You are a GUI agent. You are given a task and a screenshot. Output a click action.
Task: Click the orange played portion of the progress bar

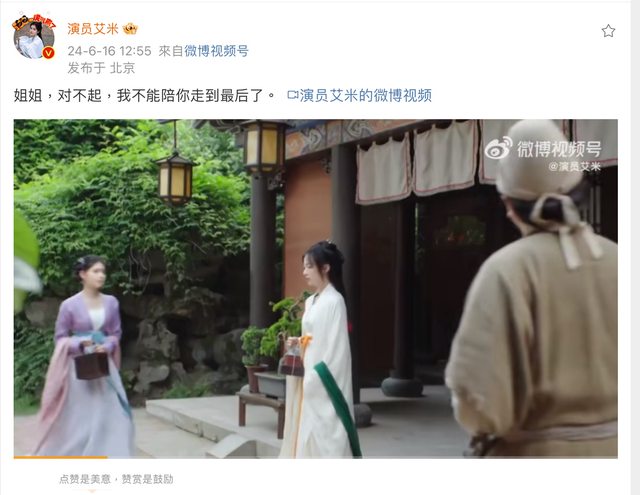(x=60, y=457)
